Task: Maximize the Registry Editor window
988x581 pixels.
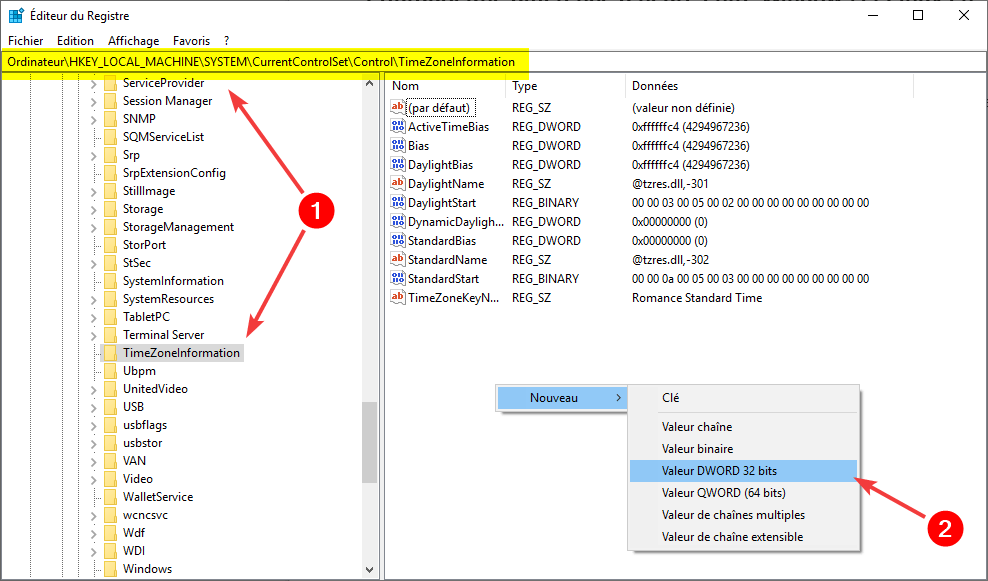Action: pos(918,16)
